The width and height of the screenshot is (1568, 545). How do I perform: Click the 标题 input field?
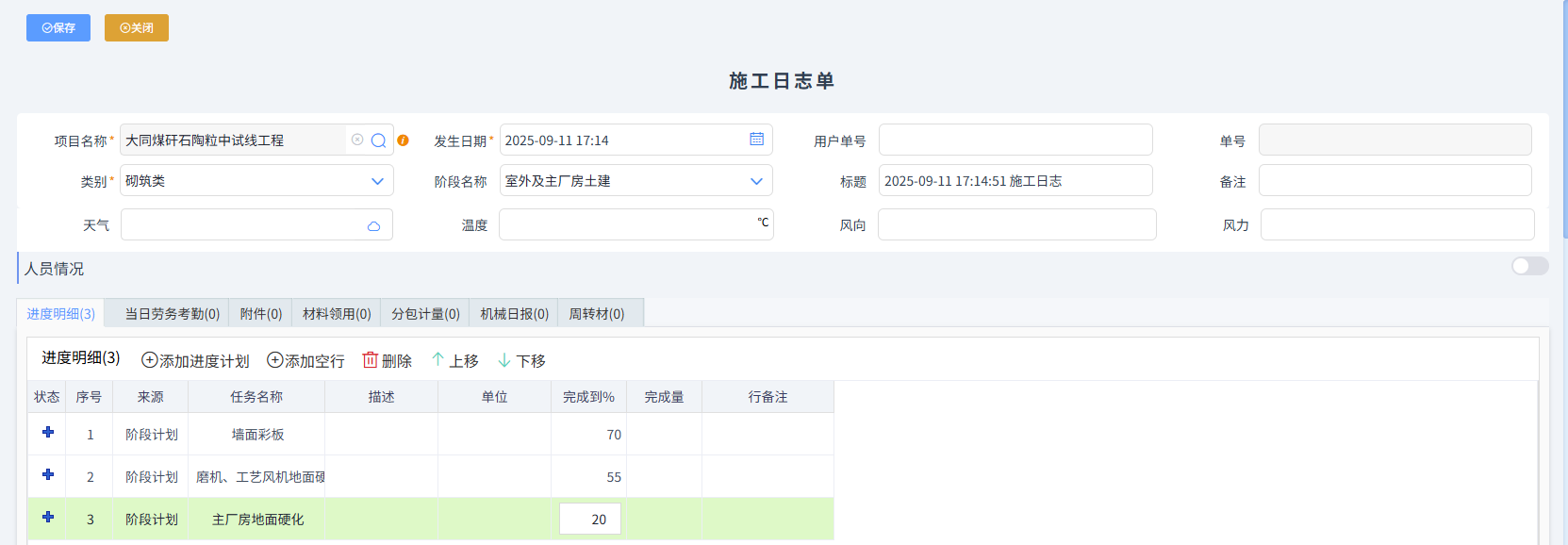(1015, 180)
